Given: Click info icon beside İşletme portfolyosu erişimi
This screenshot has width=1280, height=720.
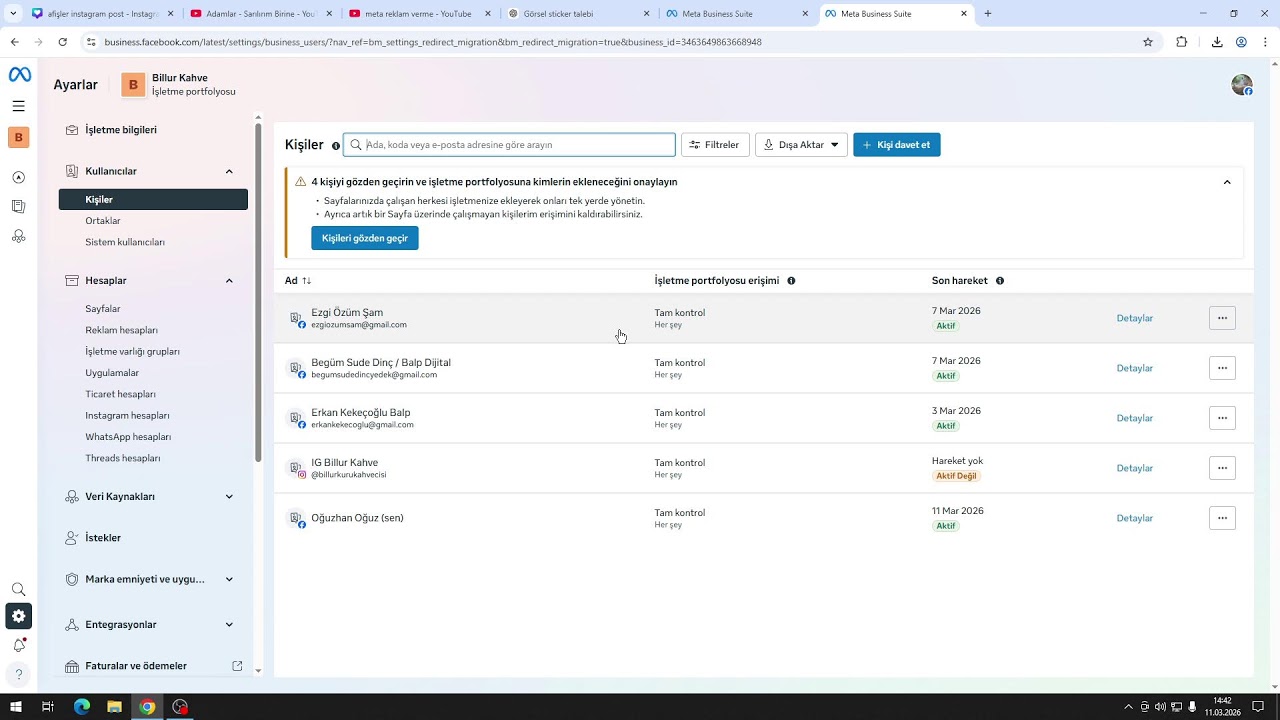Looking at the screenshot, I should coord(791,281).
